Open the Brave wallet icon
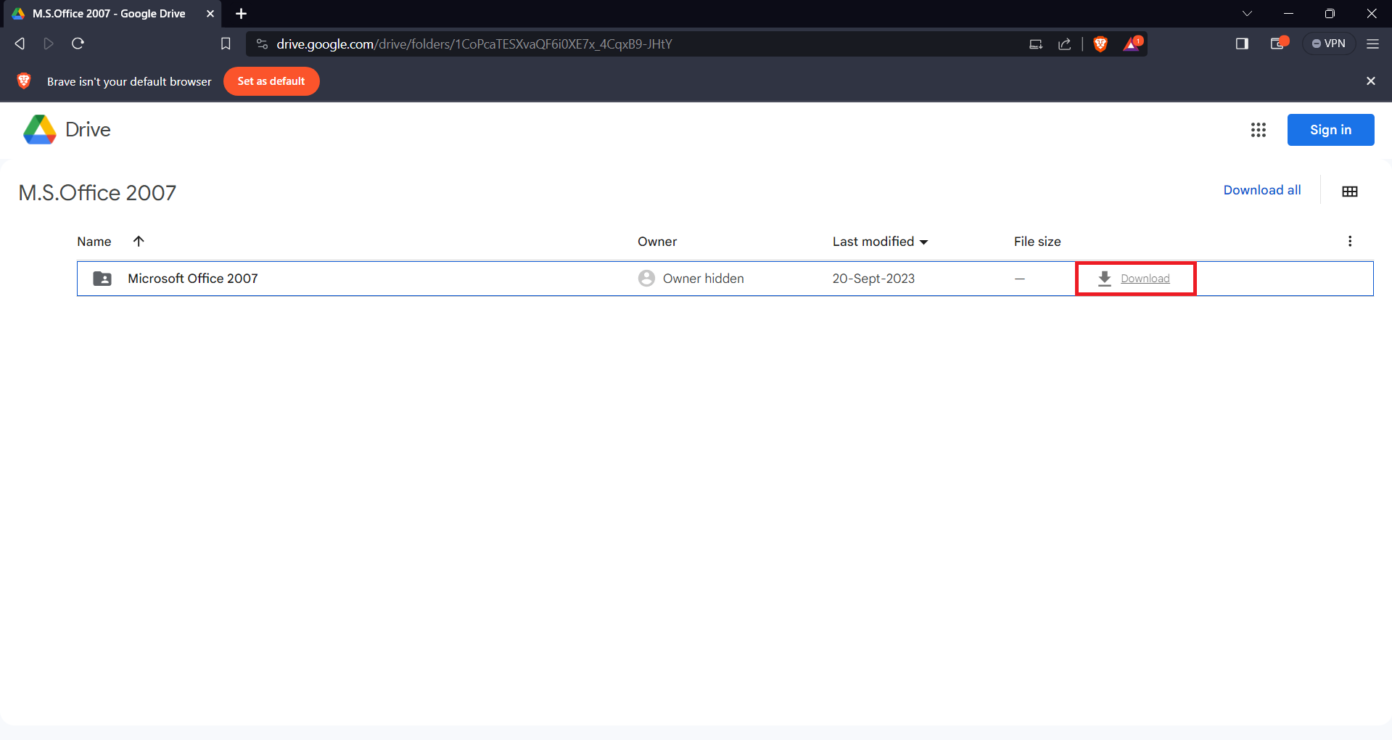The width and height of the screenshot is (1392, 740). [1278, 44]
